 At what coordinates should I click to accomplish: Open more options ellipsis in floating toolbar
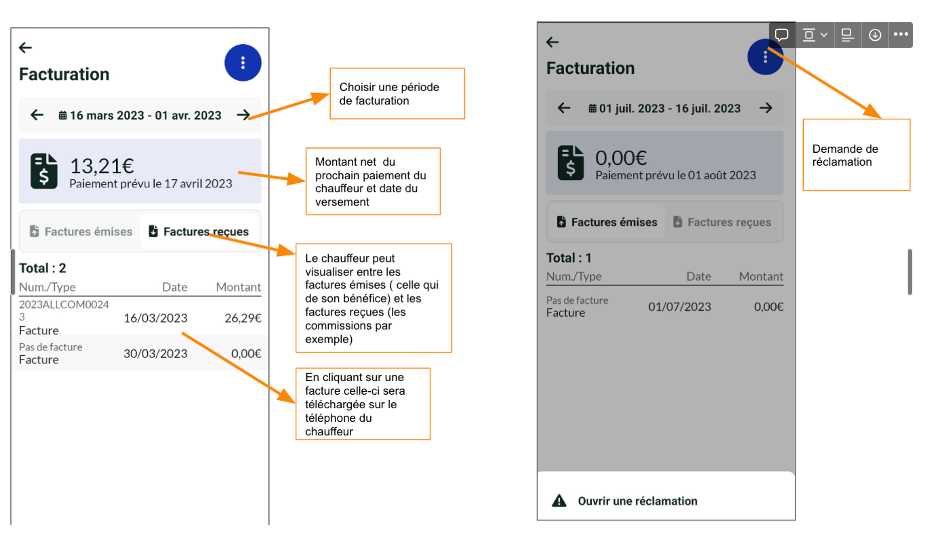(x=901, y=35)
